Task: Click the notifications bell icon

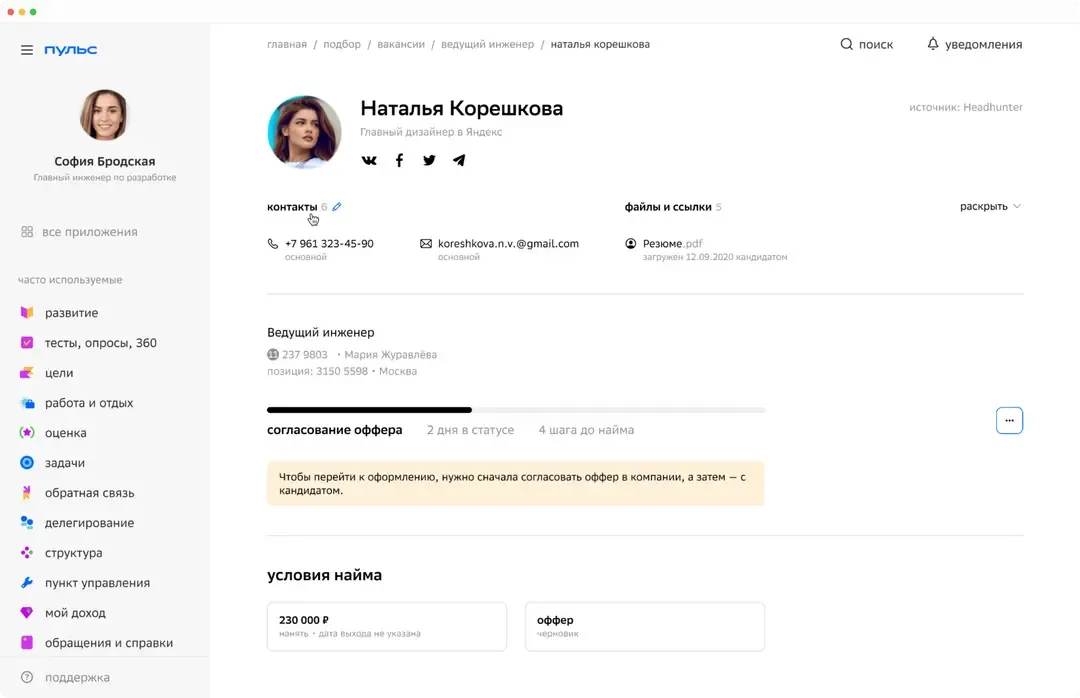Action: click(933, 44)
